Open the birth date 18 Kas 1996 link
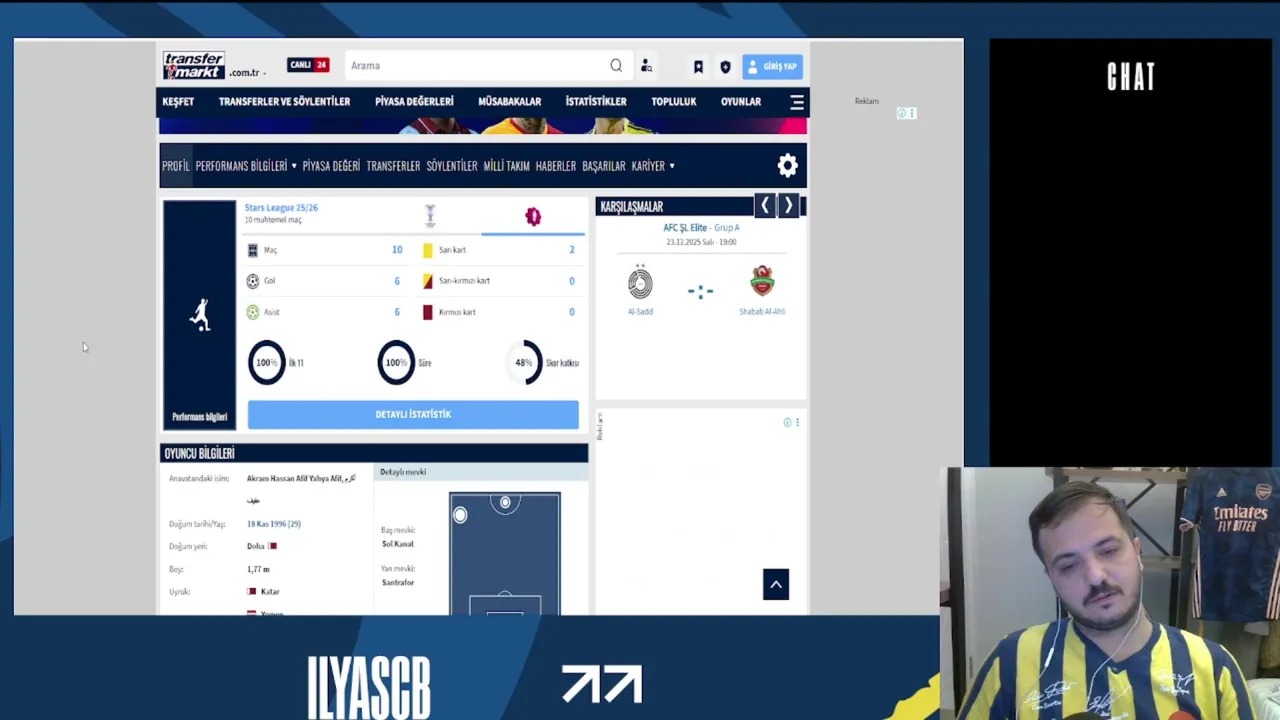This screenshot has width=1280, height=720. [274, 524]
